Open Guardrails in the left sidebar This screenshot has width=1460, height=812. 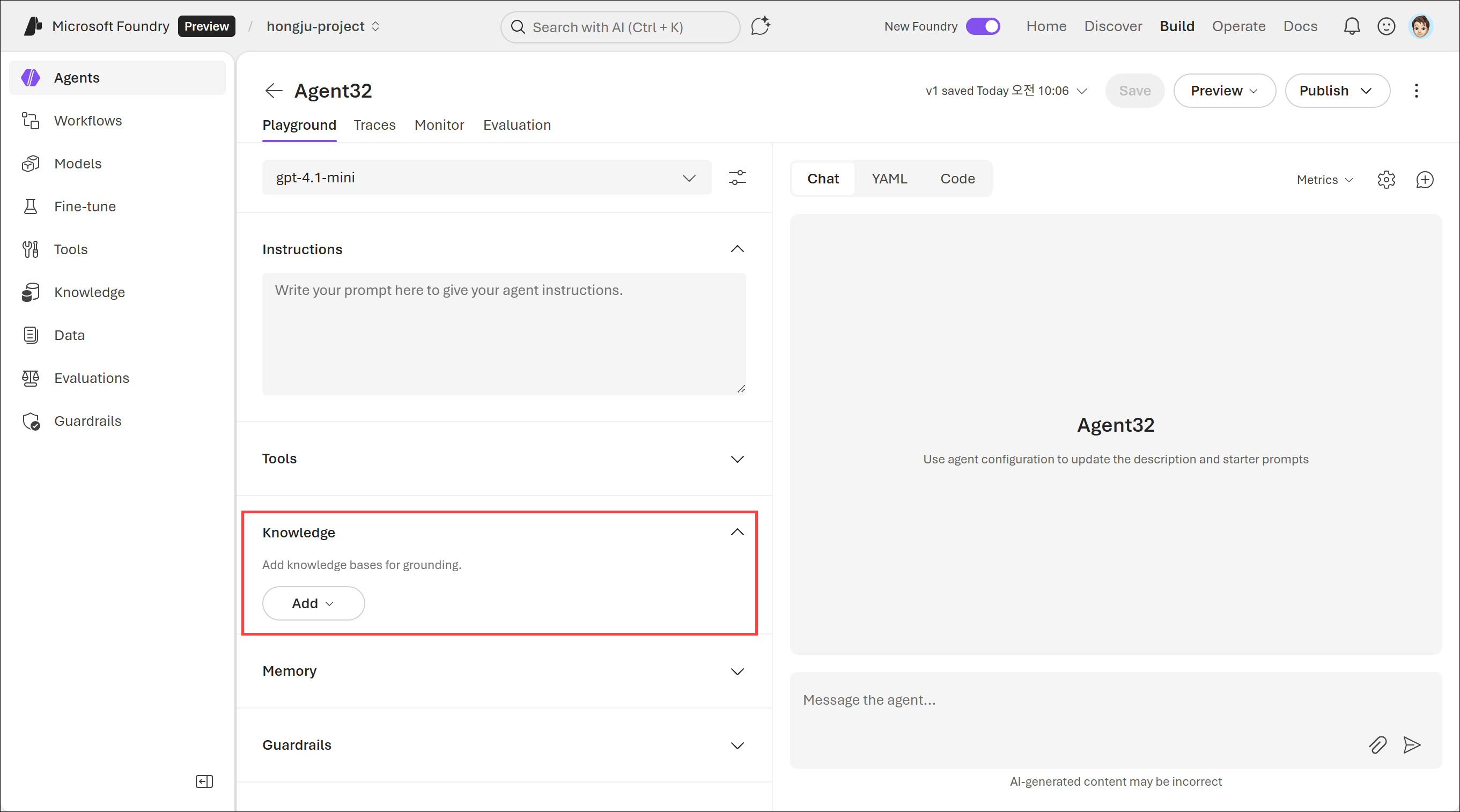pos(87,421)
